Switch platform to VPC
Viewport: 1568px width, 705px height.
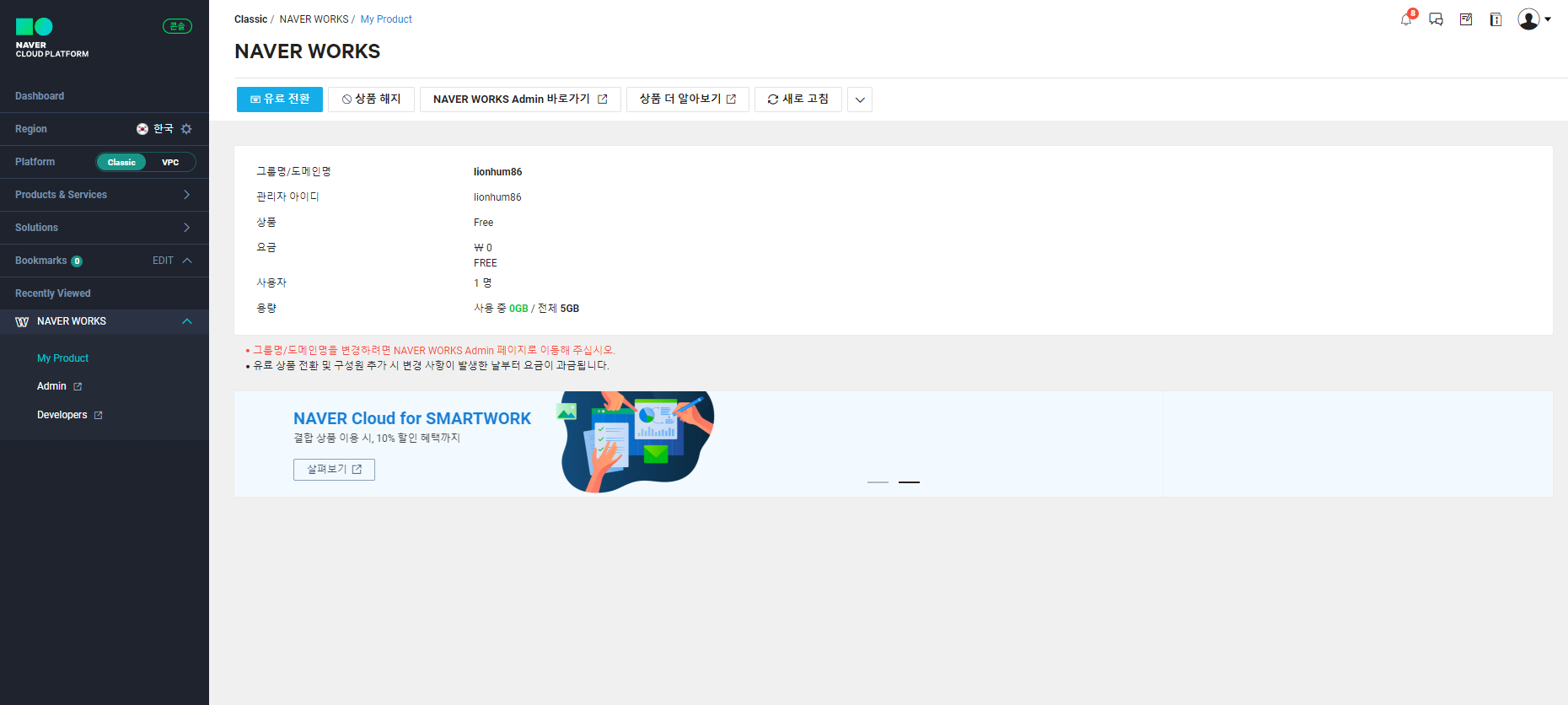[170, 162]
